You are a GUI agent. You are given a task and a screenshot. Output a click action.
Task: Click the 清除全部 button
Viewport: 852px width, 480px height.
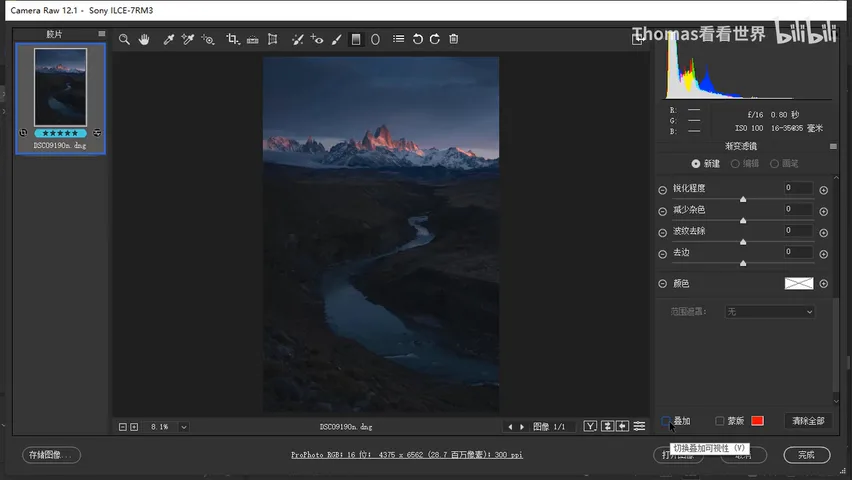(x=808, y=421)
